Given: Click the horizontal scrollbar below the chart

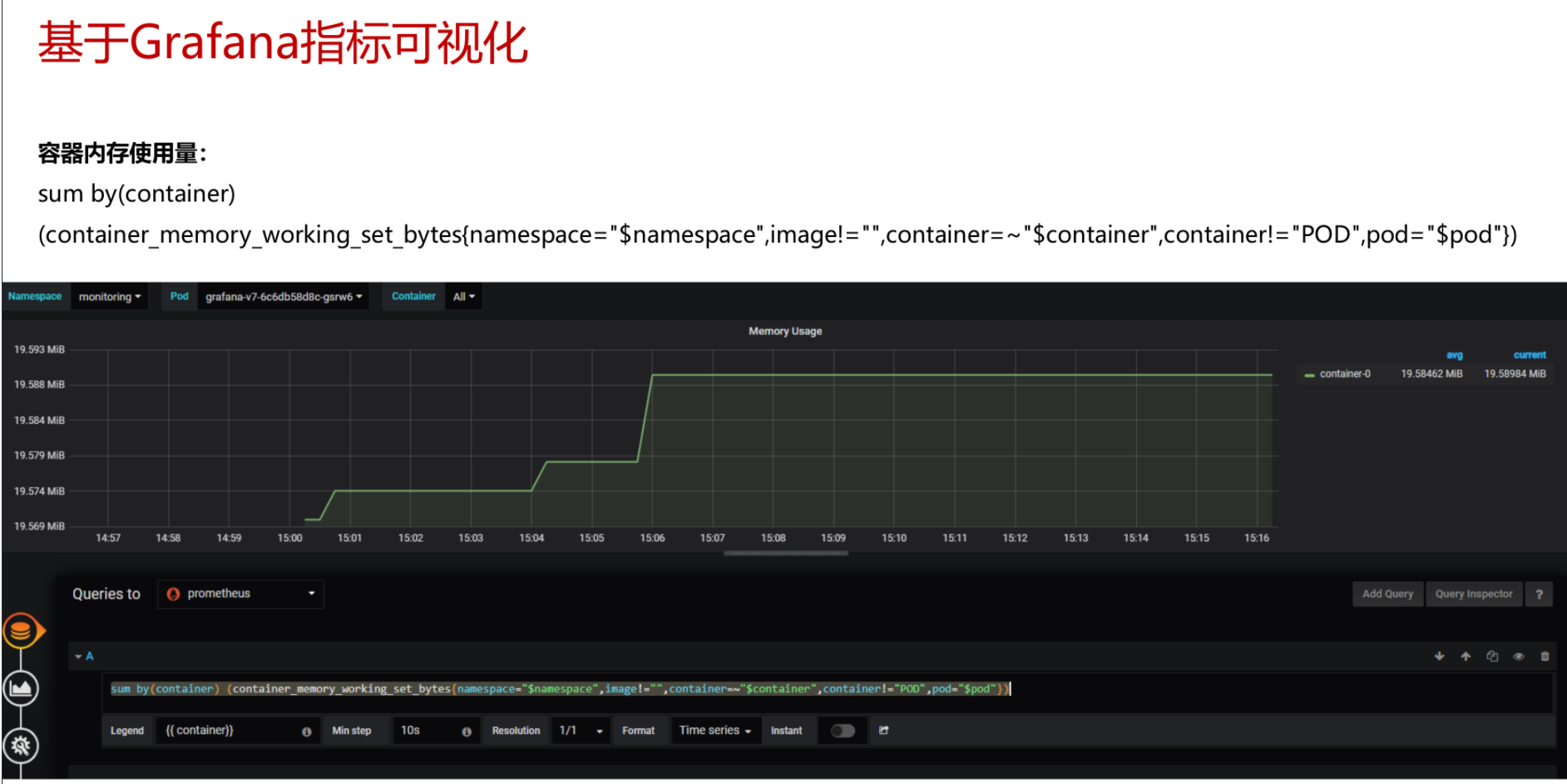Looking at the screenshot, I should 786,553.
